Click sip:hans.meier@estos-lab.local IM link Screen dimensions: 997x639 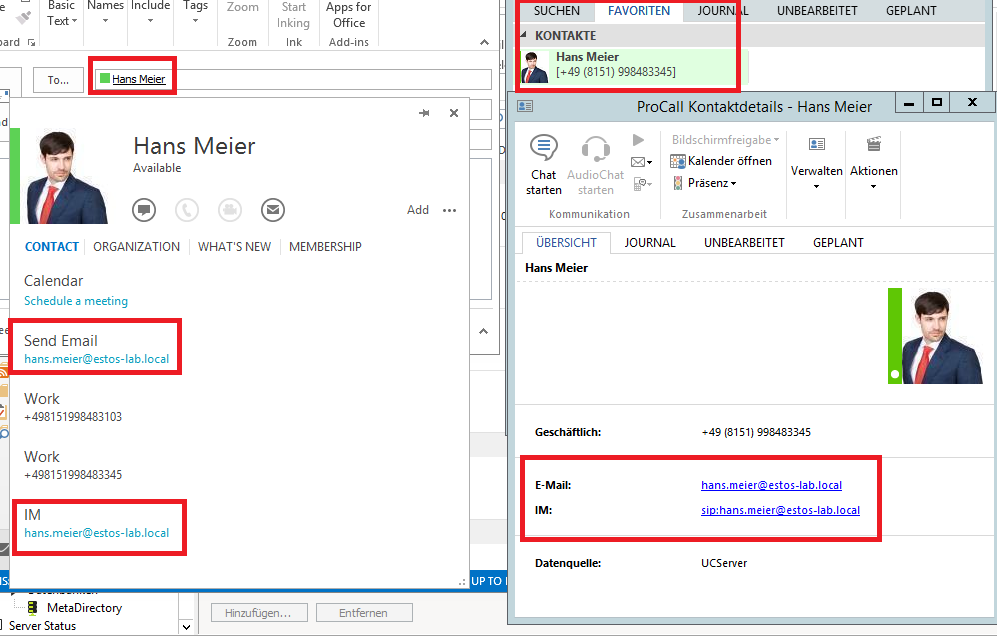tap(780, 510)
